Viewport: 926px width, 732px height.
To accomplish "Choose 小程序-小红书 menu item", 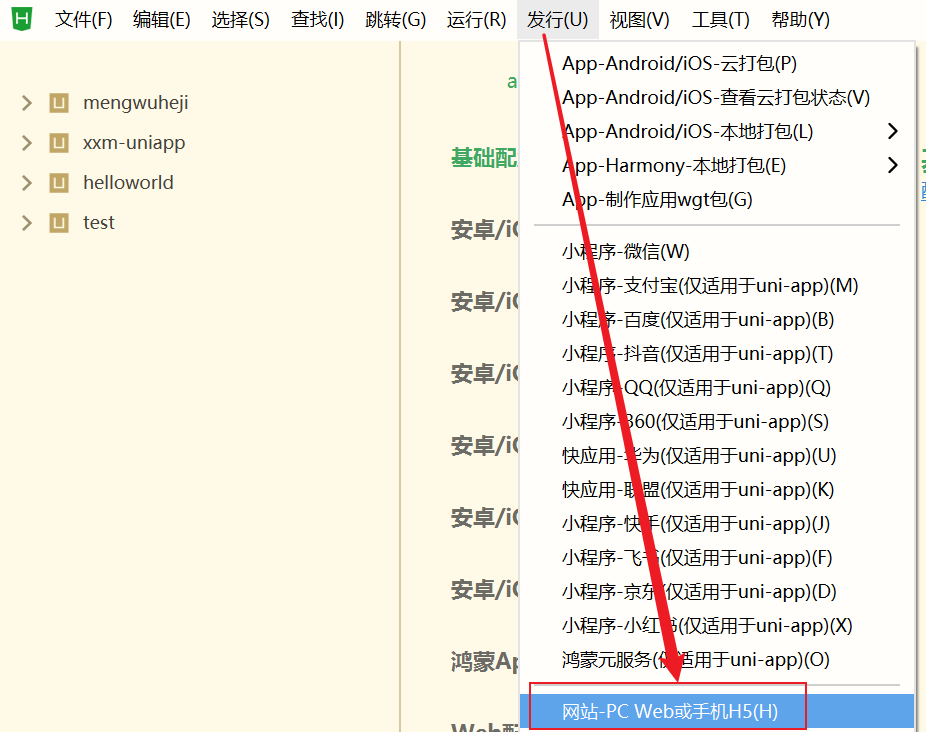I will point(717,626).
